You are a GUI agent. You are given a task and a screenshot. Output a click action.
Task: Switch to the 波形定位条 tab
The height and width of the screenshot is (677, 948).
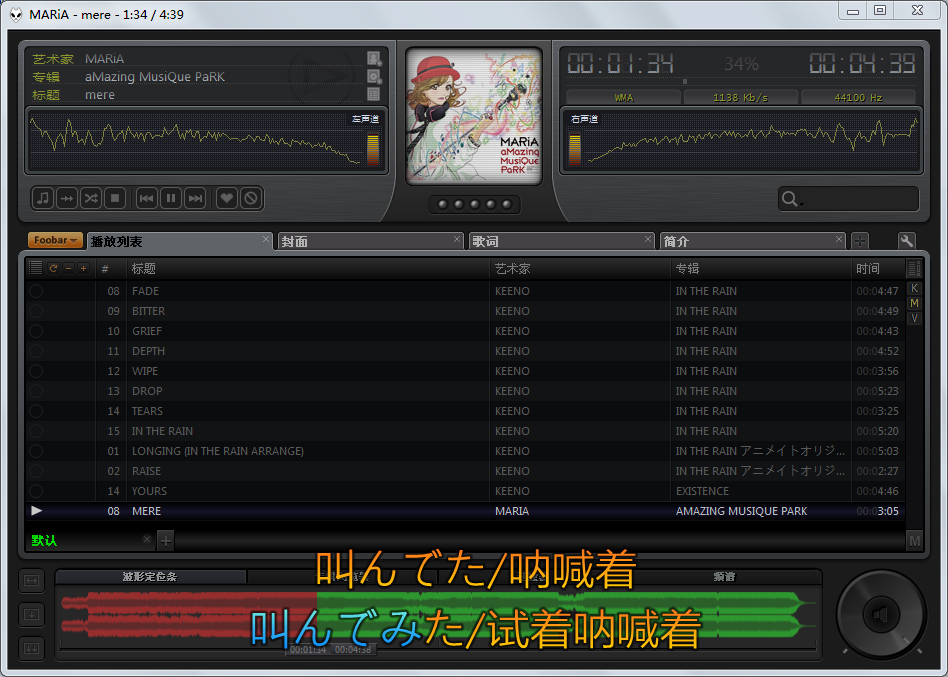click(150, 577)
